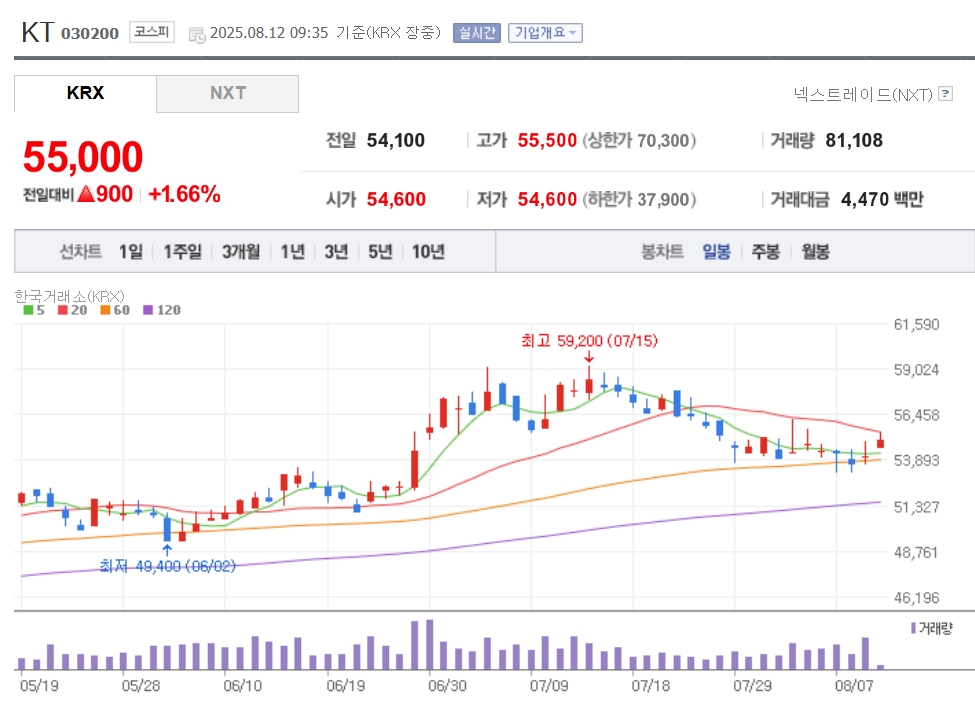Click the green 5-day moving average legend
Viewport: 975px width, 701px height.
pos(34,310)
